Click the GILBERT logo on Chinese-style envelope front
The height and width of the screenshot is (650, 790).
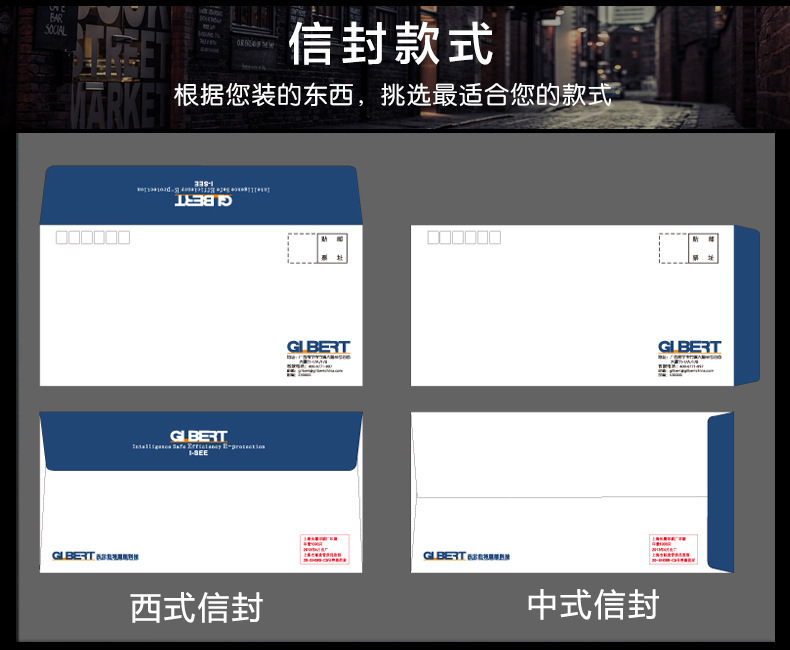click(x=690, y=347)
